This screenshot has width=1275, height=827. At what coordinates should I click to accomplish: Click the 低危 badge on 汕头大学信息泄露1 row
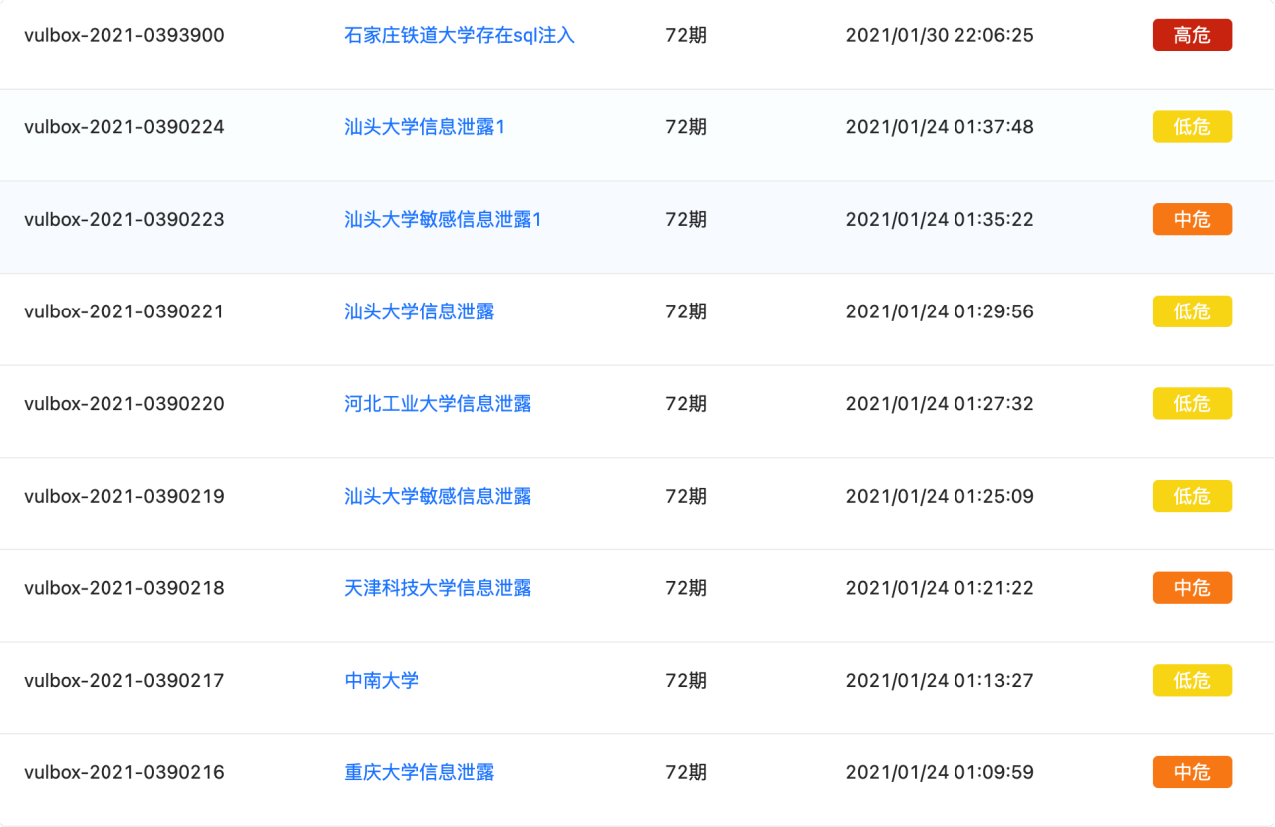coord(1192,127)
